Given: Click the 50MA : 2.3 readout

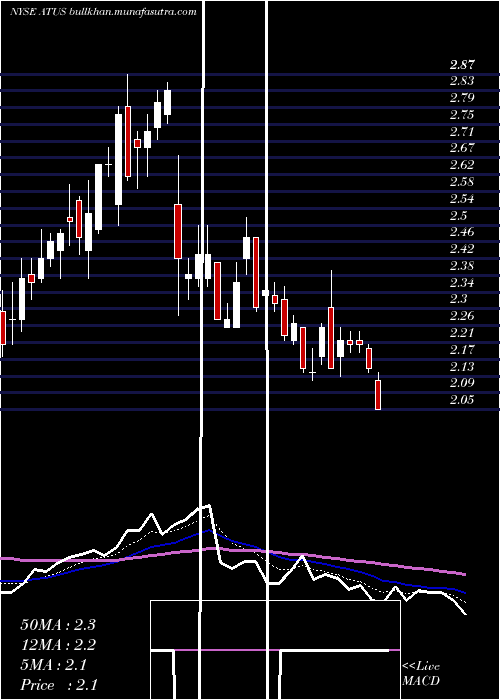Looking at the screenshot, I should point(58,625).
